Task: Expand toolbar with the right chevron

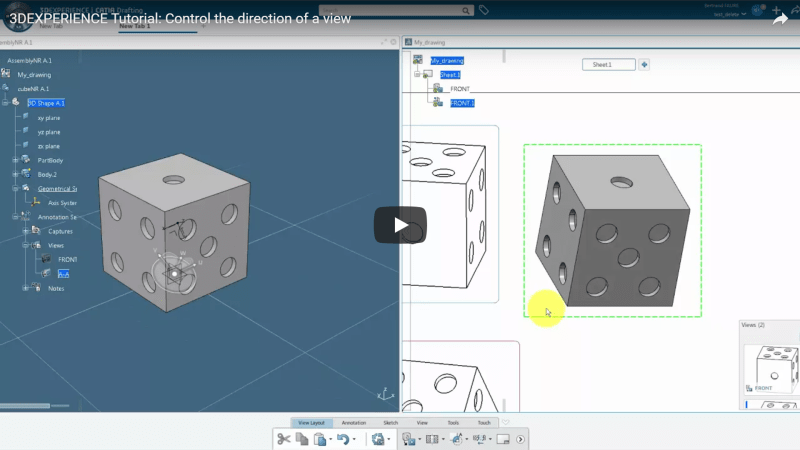Action: tap(520, 439)
